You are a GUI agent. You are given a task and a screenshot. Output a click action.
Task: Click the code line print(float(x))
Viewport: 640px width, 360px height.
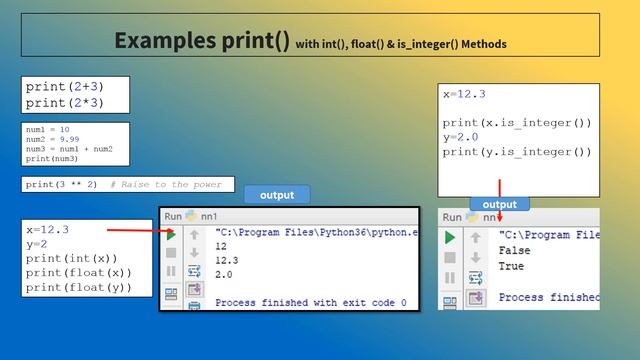click(x=79, y=273)
